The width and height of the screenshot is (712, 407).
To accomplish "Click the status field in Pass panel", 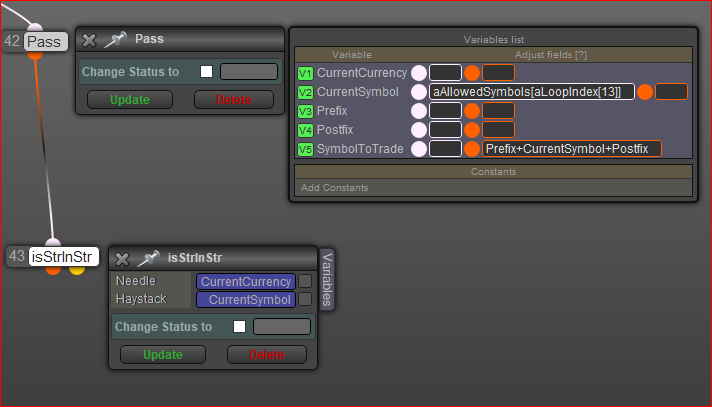I will point(249,71).
